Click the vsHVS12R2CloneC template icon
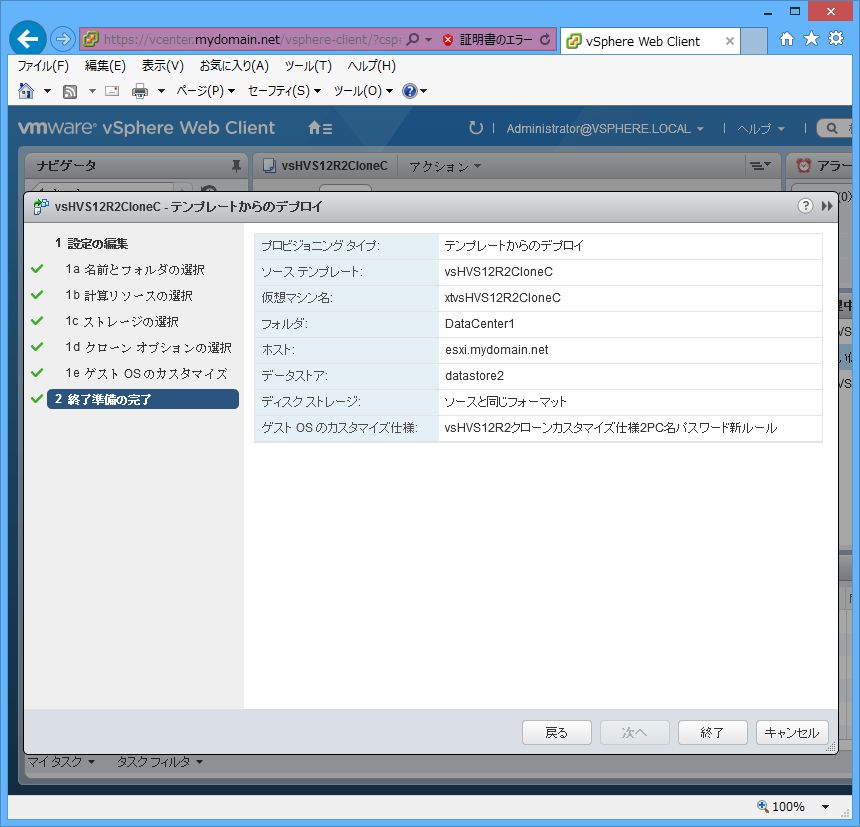 [269, 166]
